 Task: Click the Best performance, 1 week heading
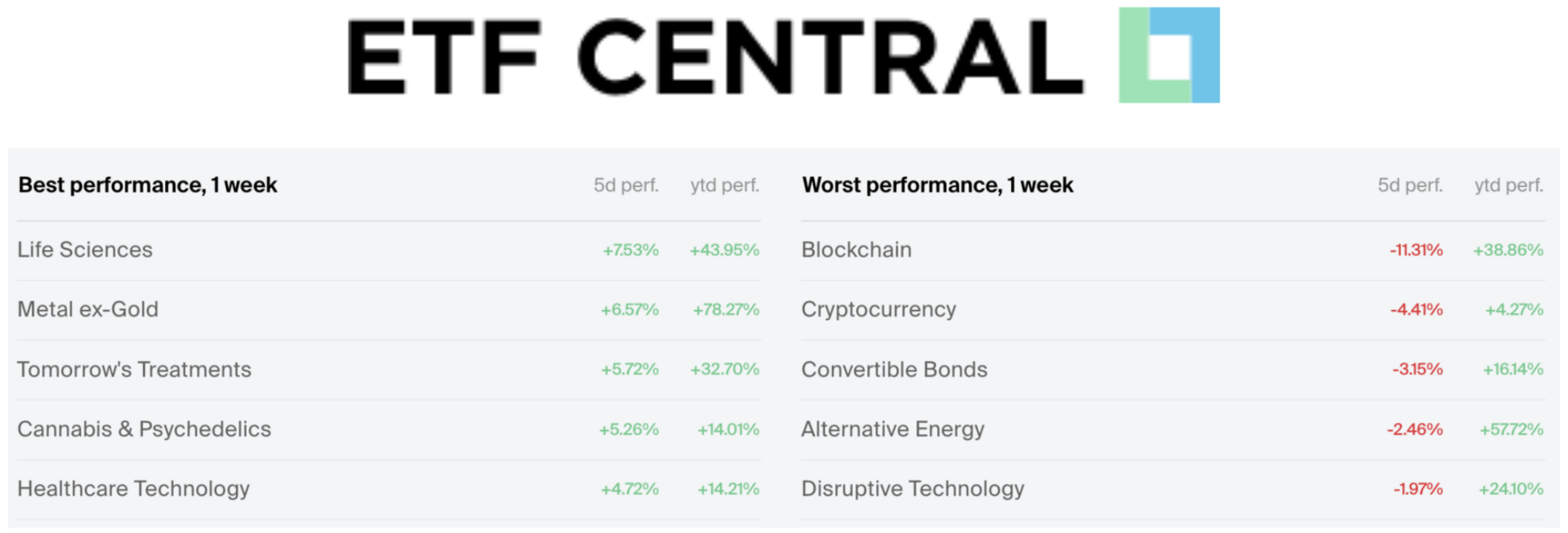pyautogui.click(x=148, y=185)
